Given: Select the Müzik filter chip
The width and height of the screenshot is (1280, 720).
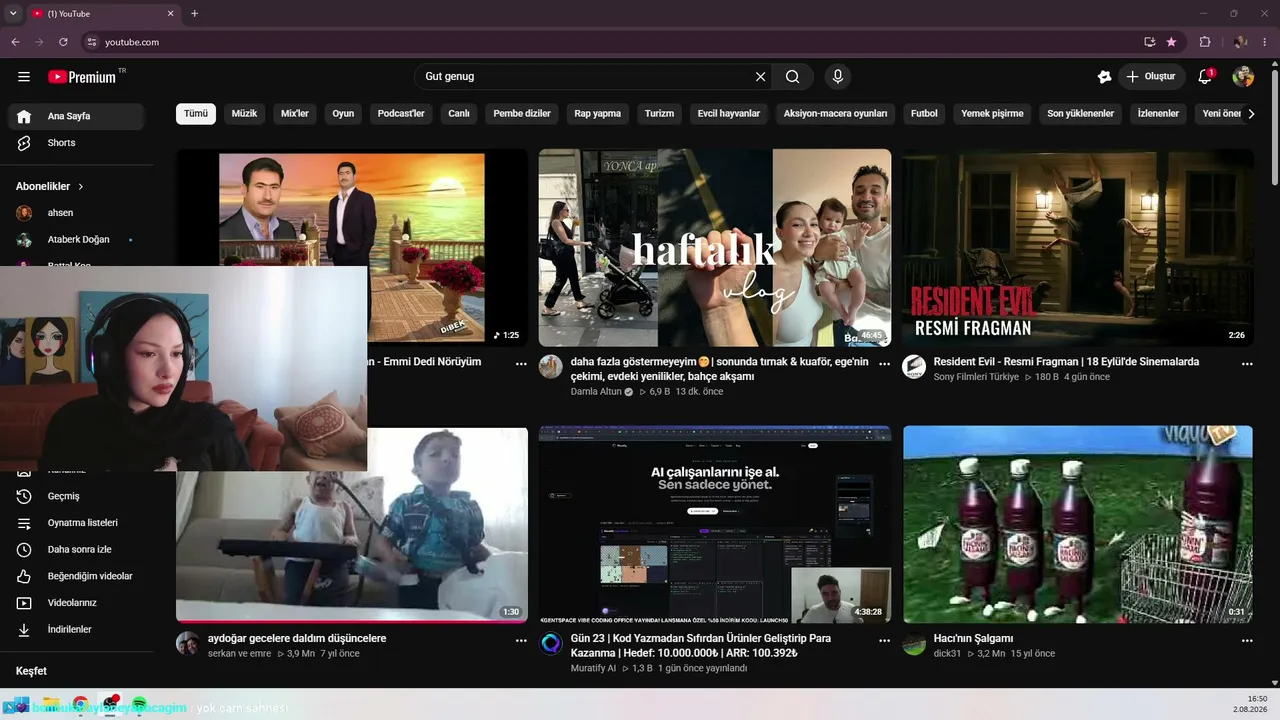Looking at the screenshot, I should pyautogui.click(x=244, y=114).
